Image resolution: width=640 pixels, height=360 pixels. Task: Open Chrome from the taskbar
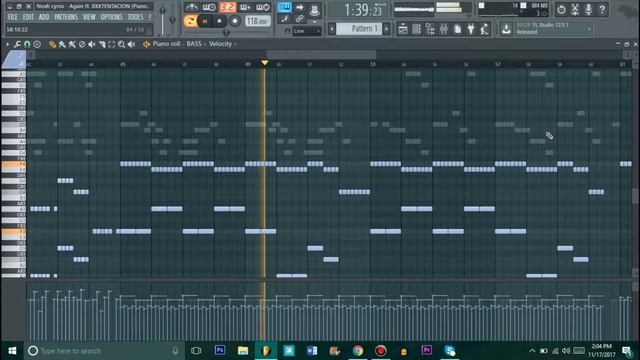click(x=358, y=350)
